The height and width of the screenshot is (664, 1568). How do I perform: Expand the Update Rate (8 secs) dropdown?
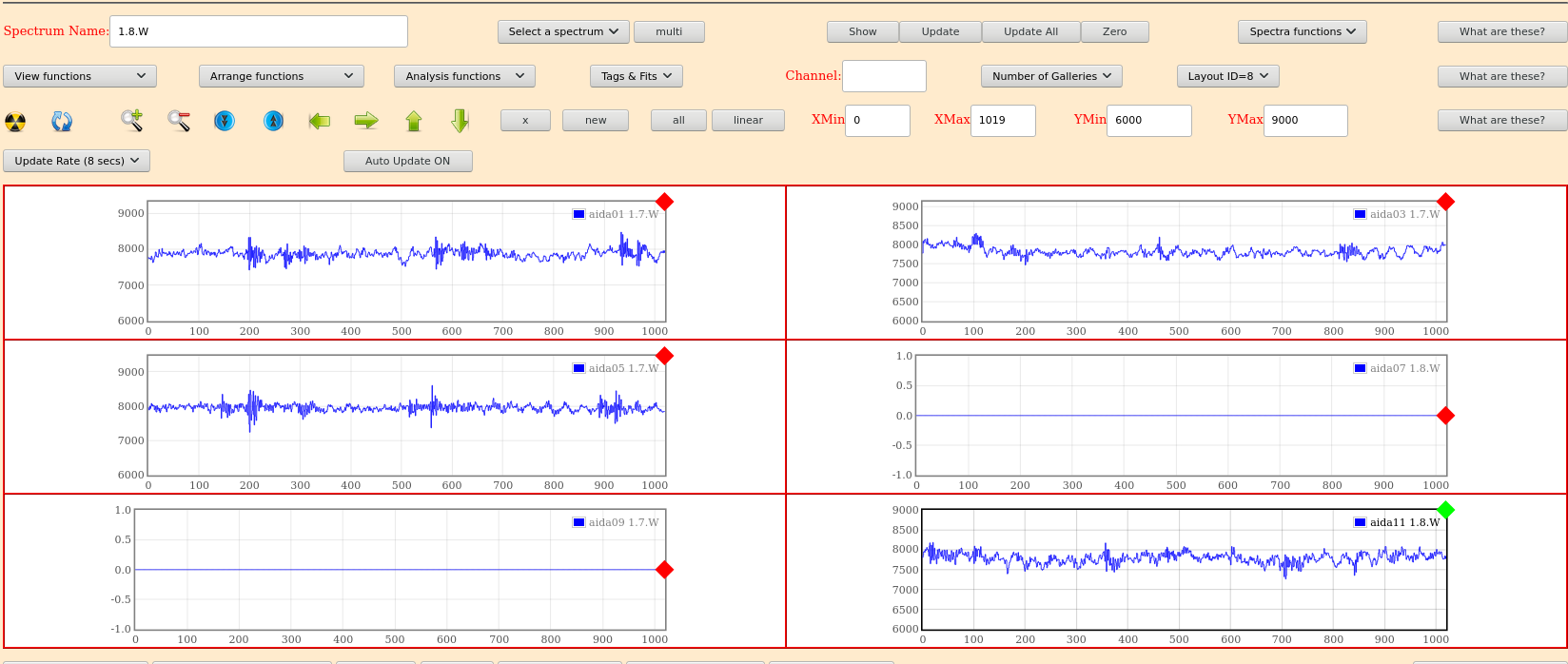coord(77,162)
